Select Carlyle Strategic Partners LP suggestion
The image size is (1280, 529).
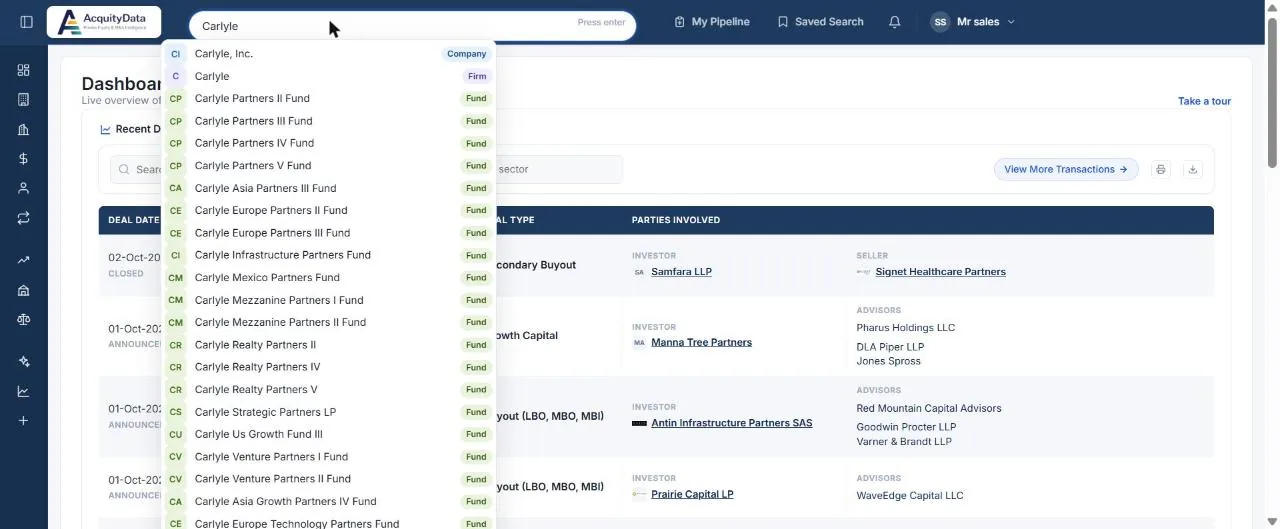pos(328,412)
